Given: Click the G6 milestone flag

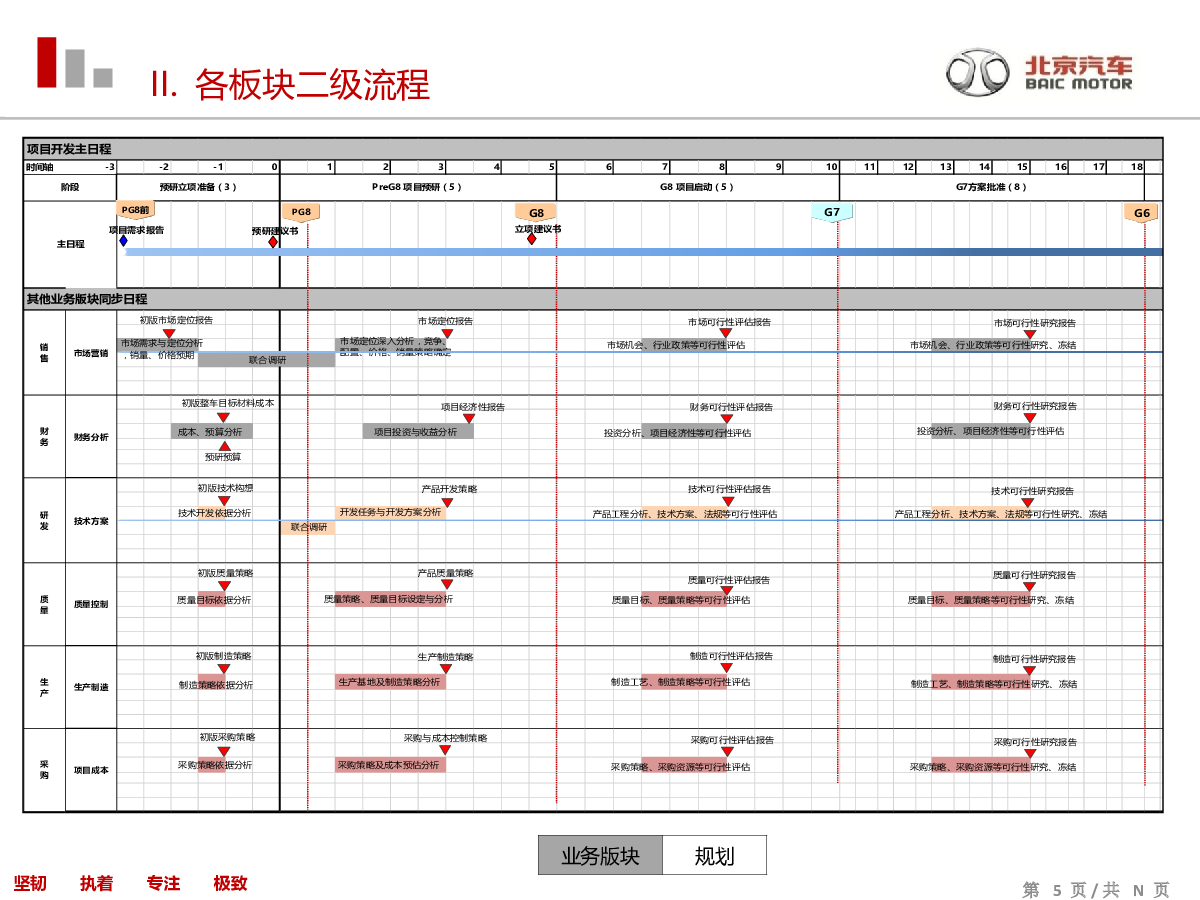Looking at the screenshot, I should click(x=1142, y=213).
